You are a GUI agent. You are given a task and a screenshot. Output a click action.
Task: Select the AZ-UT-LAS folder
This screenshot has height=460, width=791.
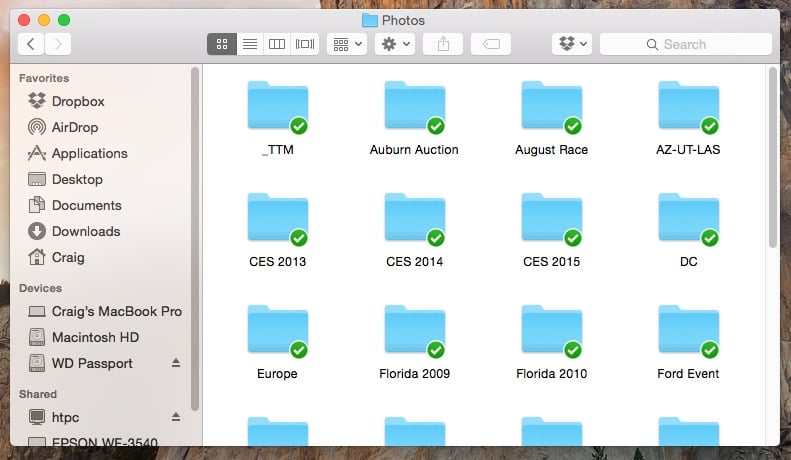coord(689,106)
